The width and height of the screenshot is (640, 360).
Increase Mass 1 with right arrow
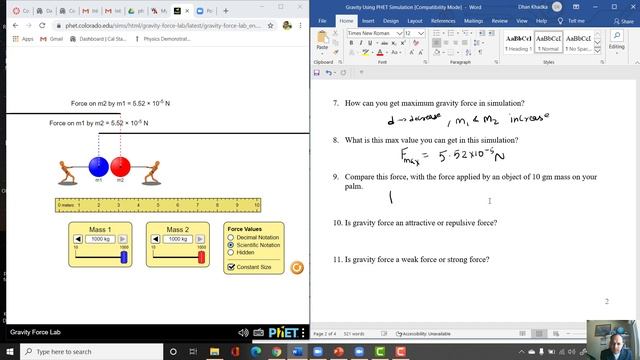[122, 239]
